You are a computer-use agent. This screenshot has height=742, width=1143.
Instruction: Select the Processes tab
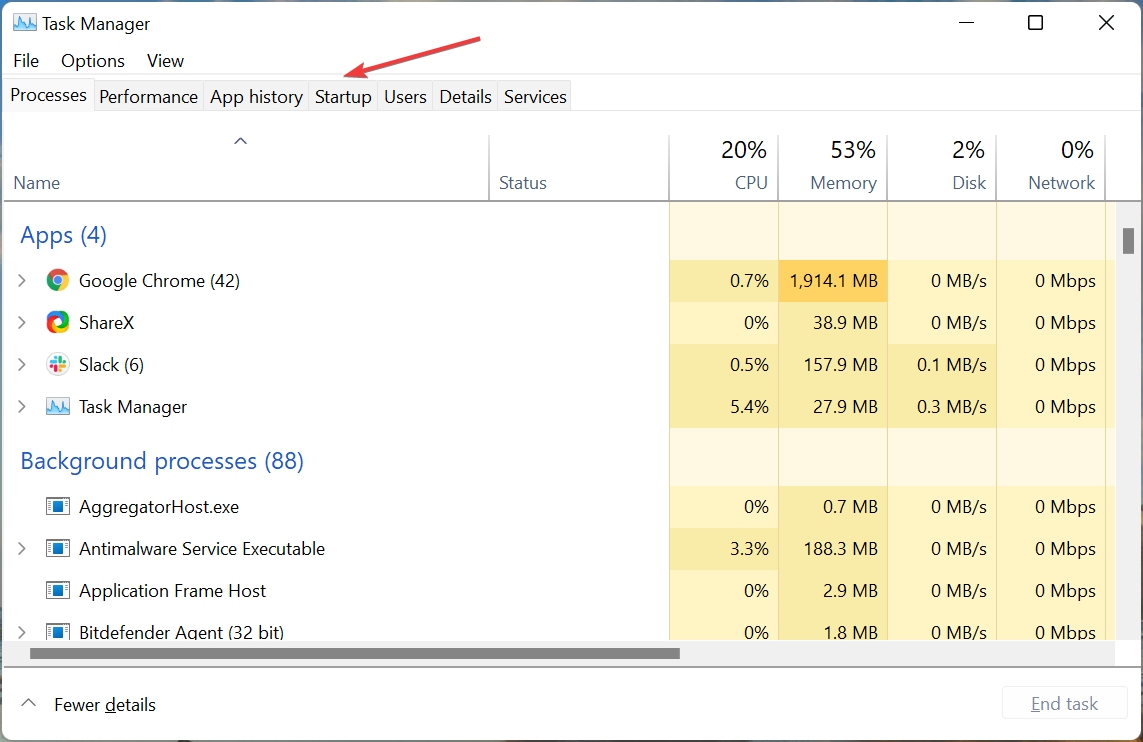(49, 95)
